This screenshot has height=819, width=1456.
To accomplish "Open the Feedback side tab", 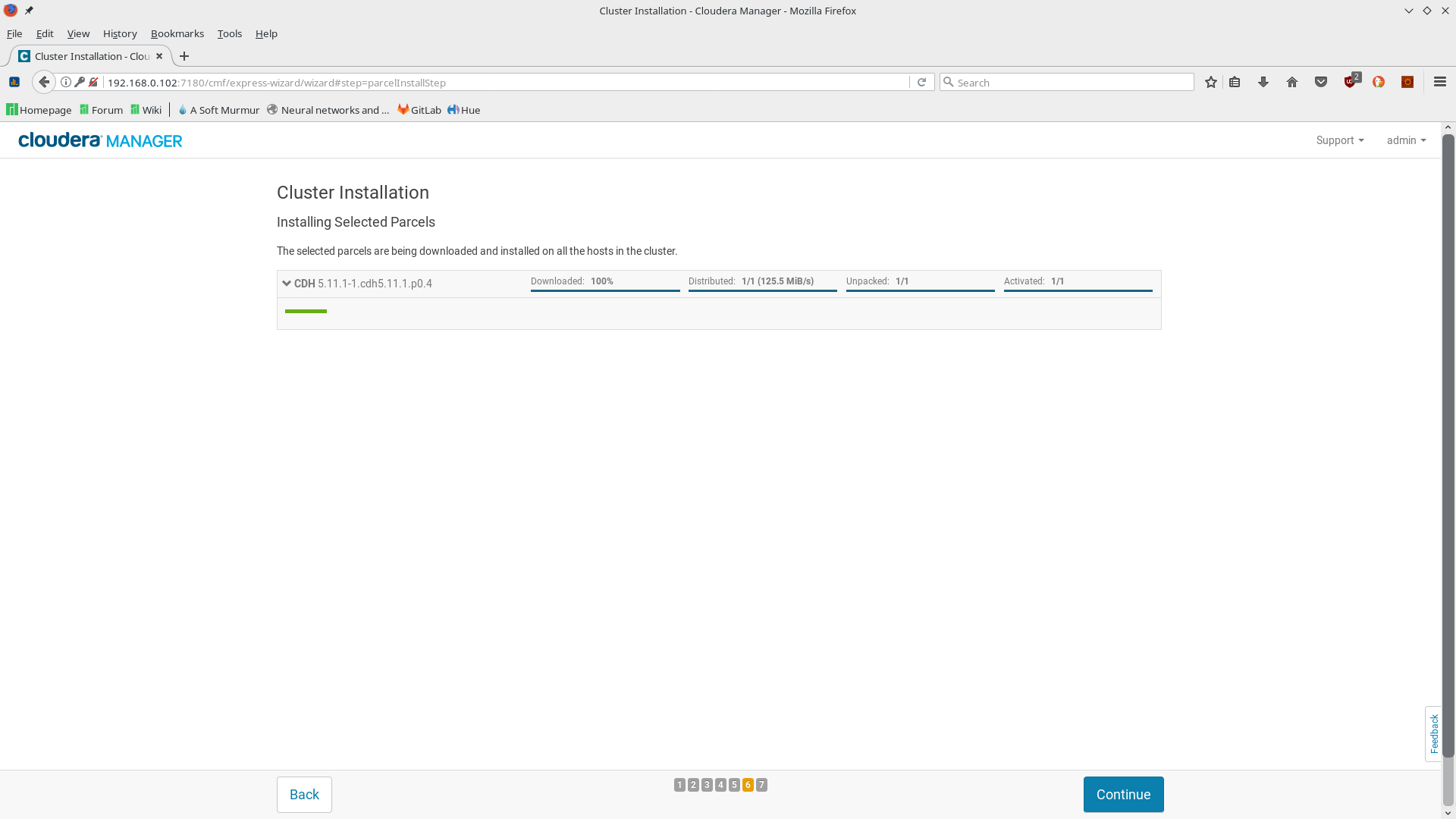I will 1433,733.
